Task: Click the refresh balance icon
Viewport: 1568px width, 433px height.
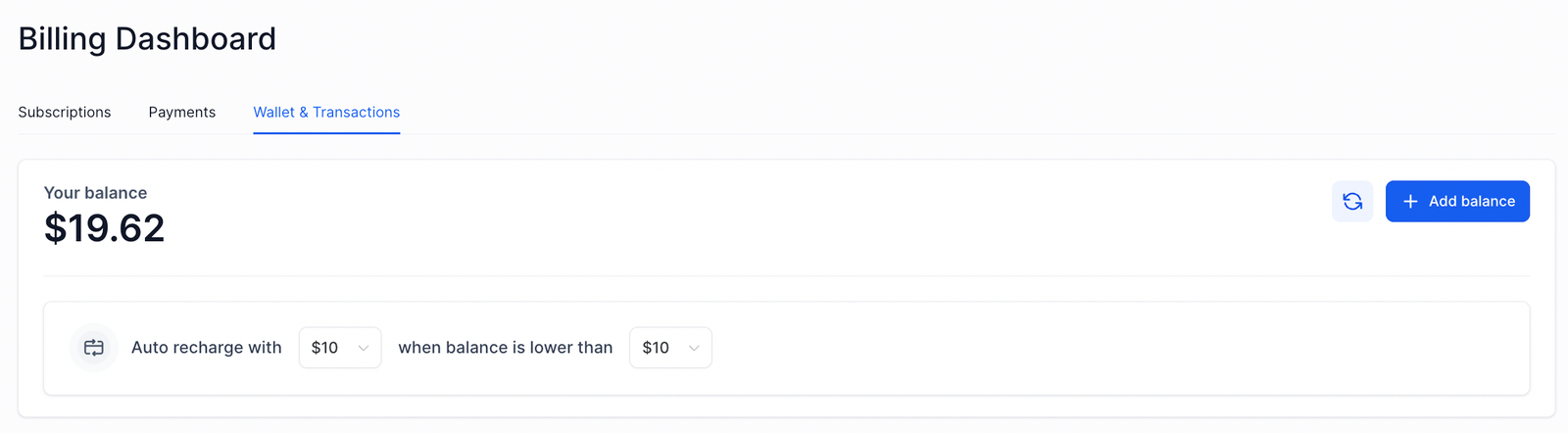Action: (x=1352, y=201)
